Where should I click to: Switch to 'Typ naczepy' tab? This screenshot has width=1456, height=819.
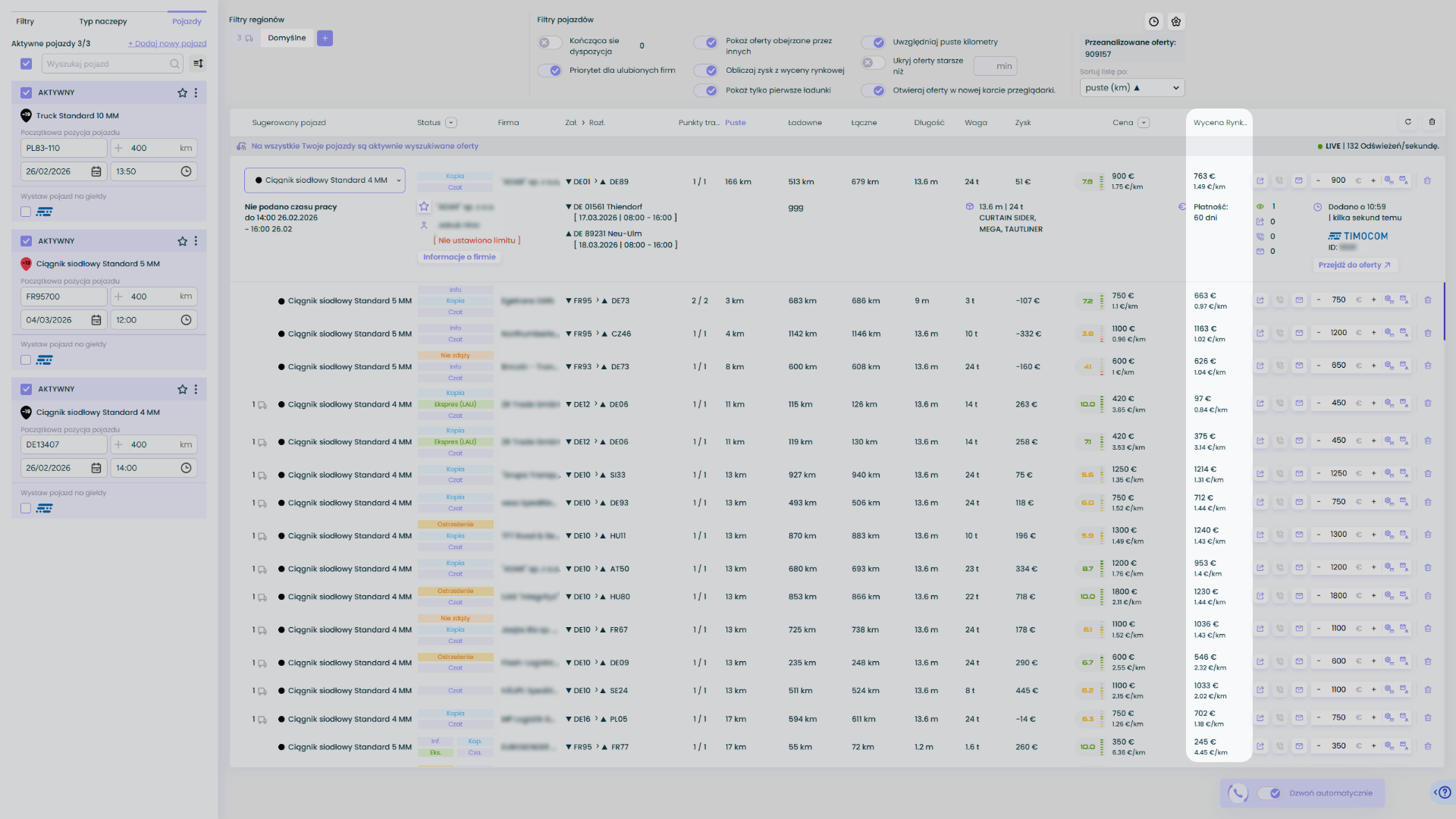103,21
